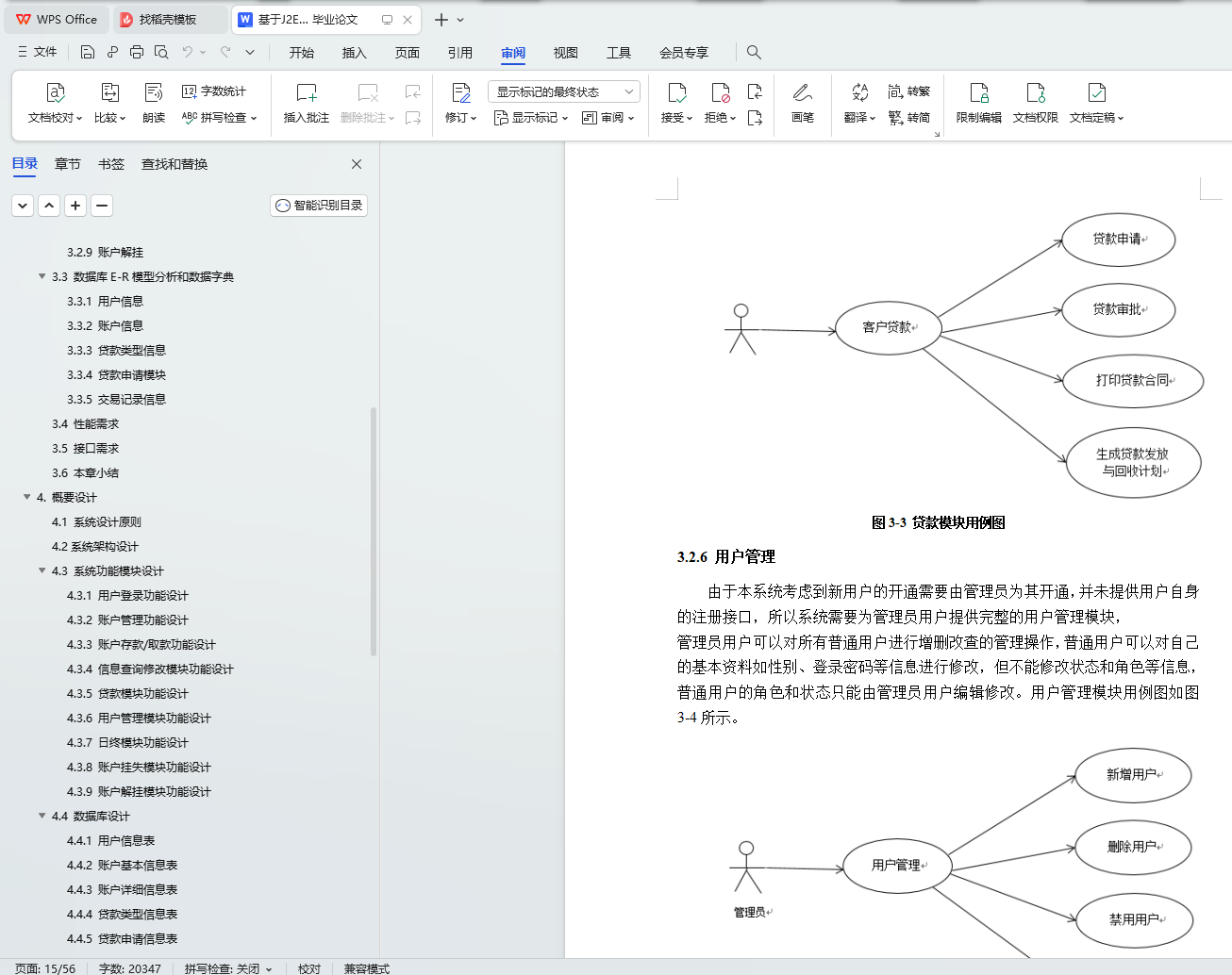Switch to the 插入 ribbon tab
Screen dimensions: 1232x975
pos(355,53)
